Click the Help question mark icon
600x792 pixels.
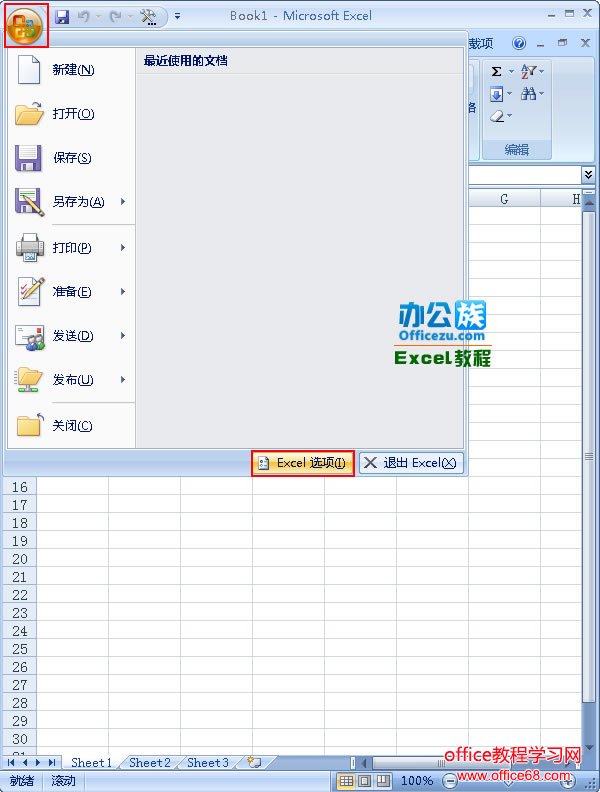click(519, 43)
